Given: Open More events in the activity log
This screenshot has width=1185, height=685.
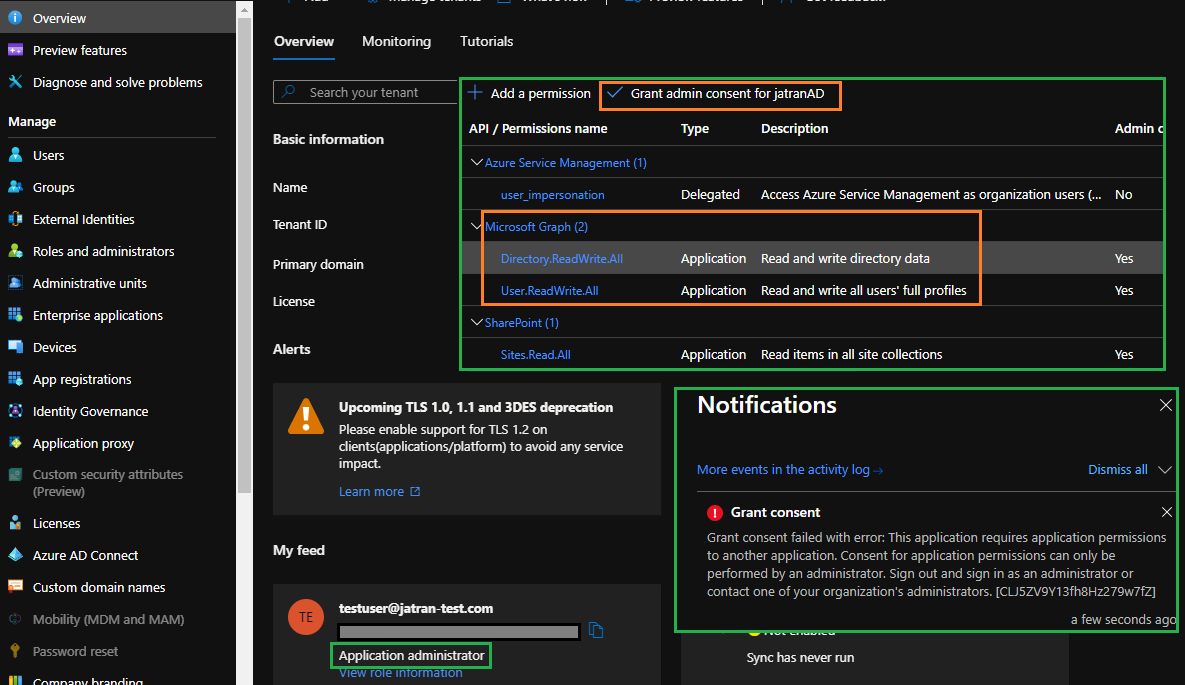Looking at the screenshot, I should click(789, 469).
